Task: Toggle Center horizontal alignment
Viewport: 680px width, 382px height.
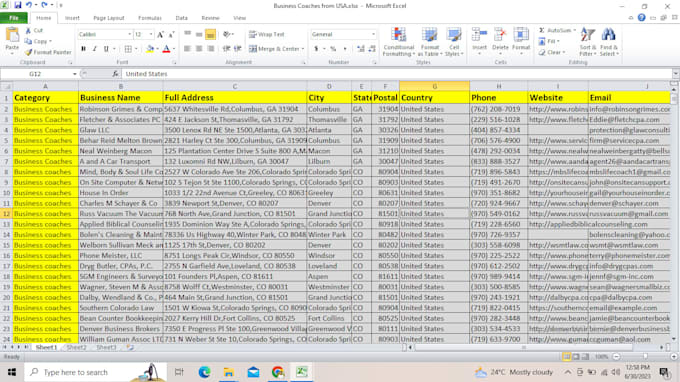Action: coord(199,49)
